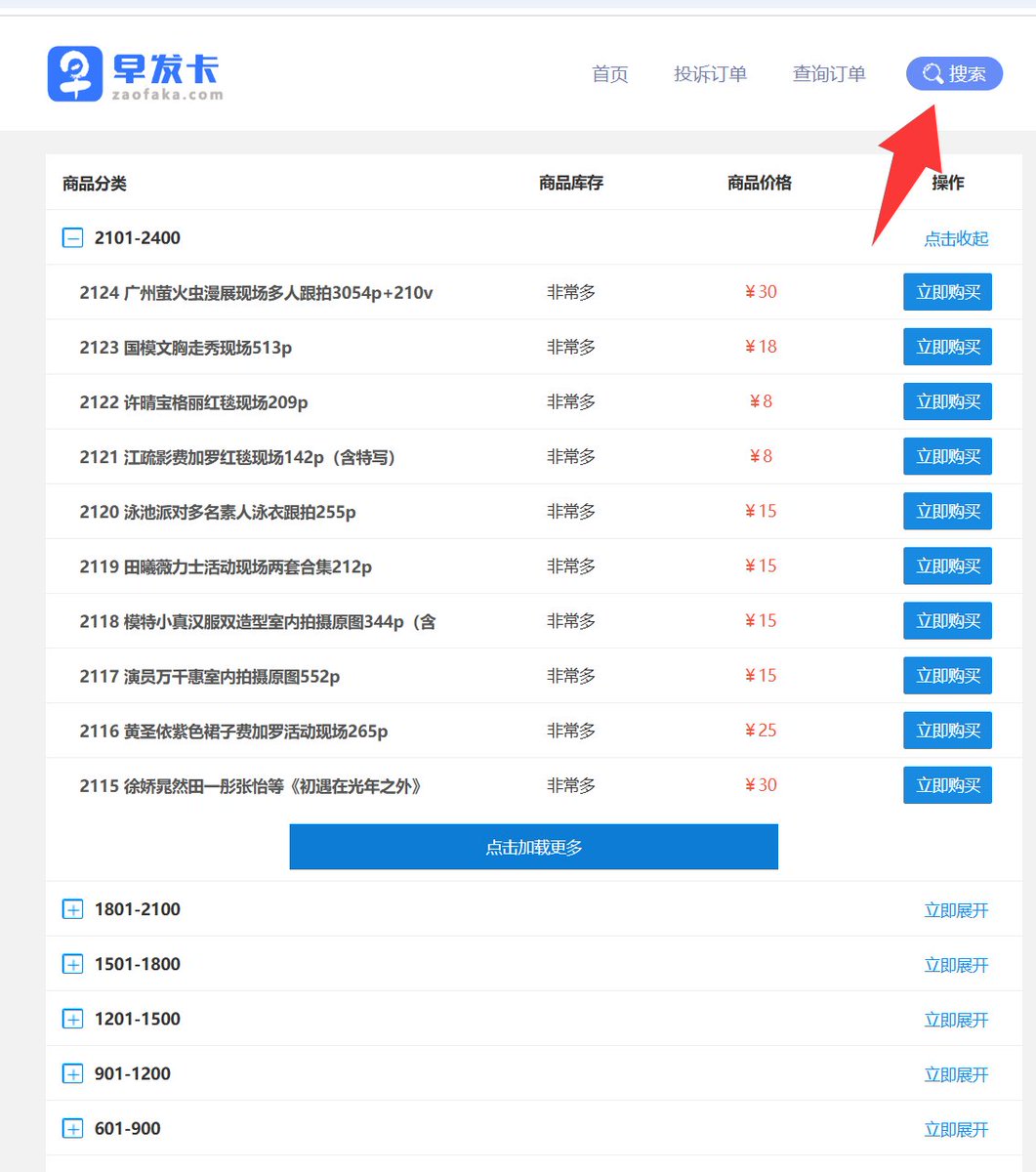Click 立即展开 link for 1501-1800
1036x1172 pixels.
point(956,965)
